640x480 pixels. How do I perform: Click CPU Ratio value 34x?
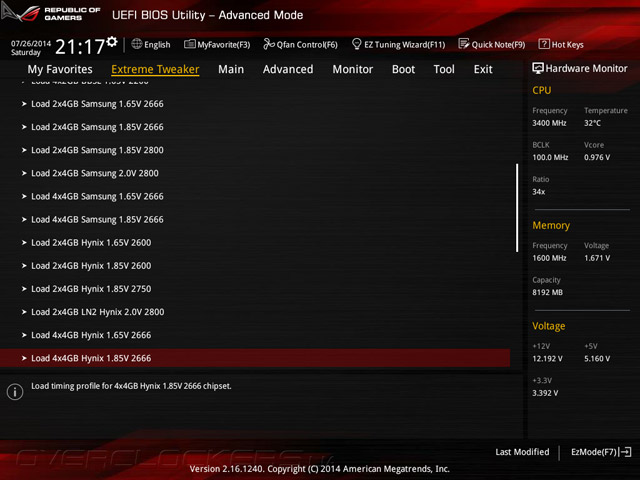tap(538, 191)
